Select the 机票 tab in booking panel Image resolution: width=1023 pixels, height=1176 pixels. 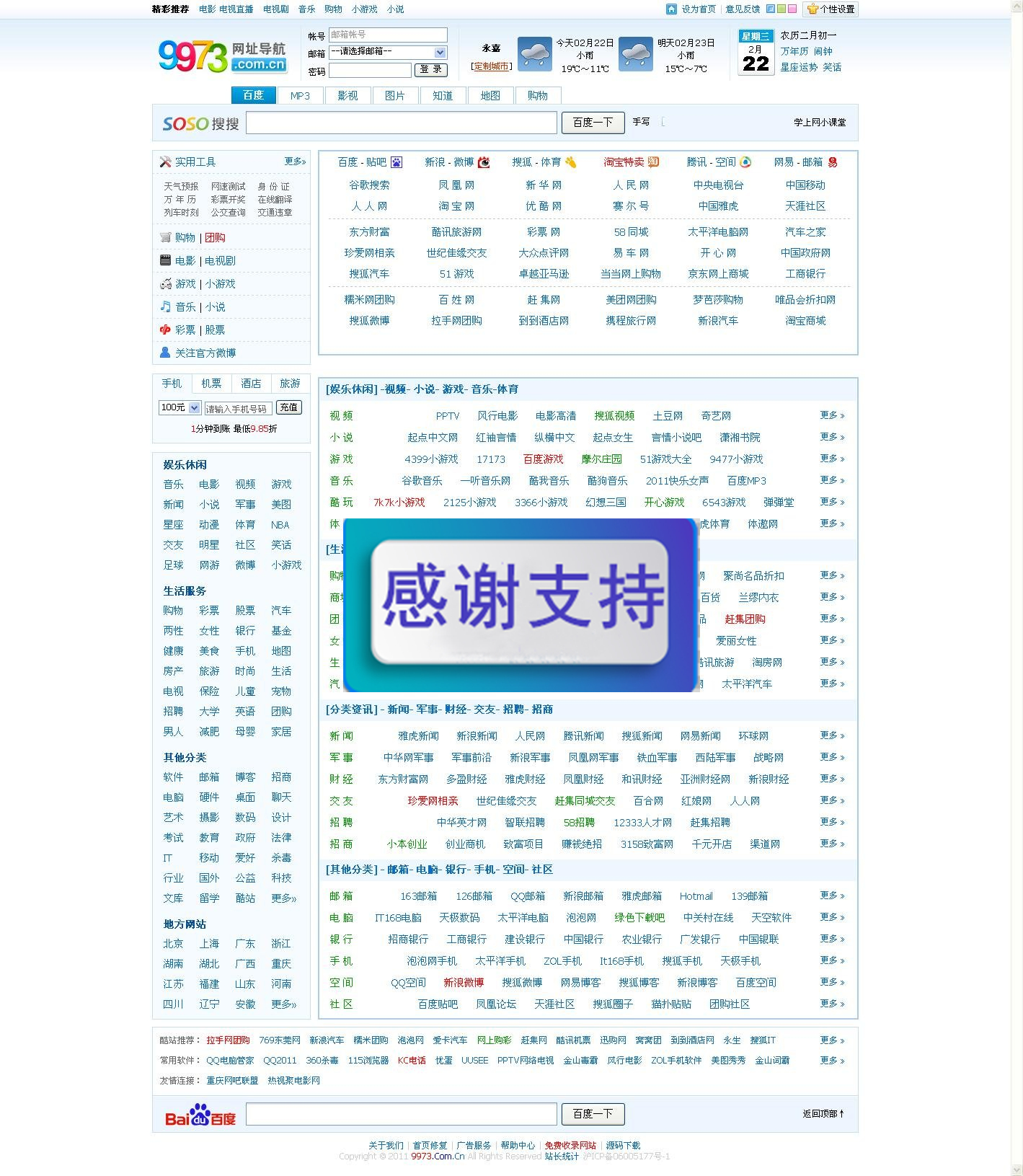click(211, 384)
